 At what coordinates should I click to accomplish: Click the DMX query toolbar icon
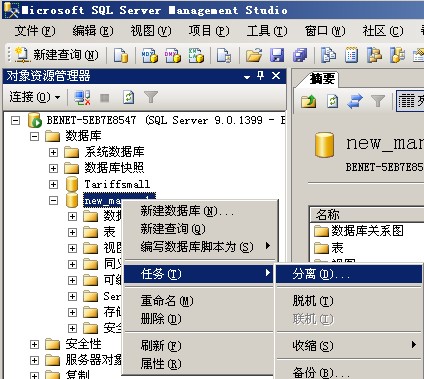(x=173, y=55)
